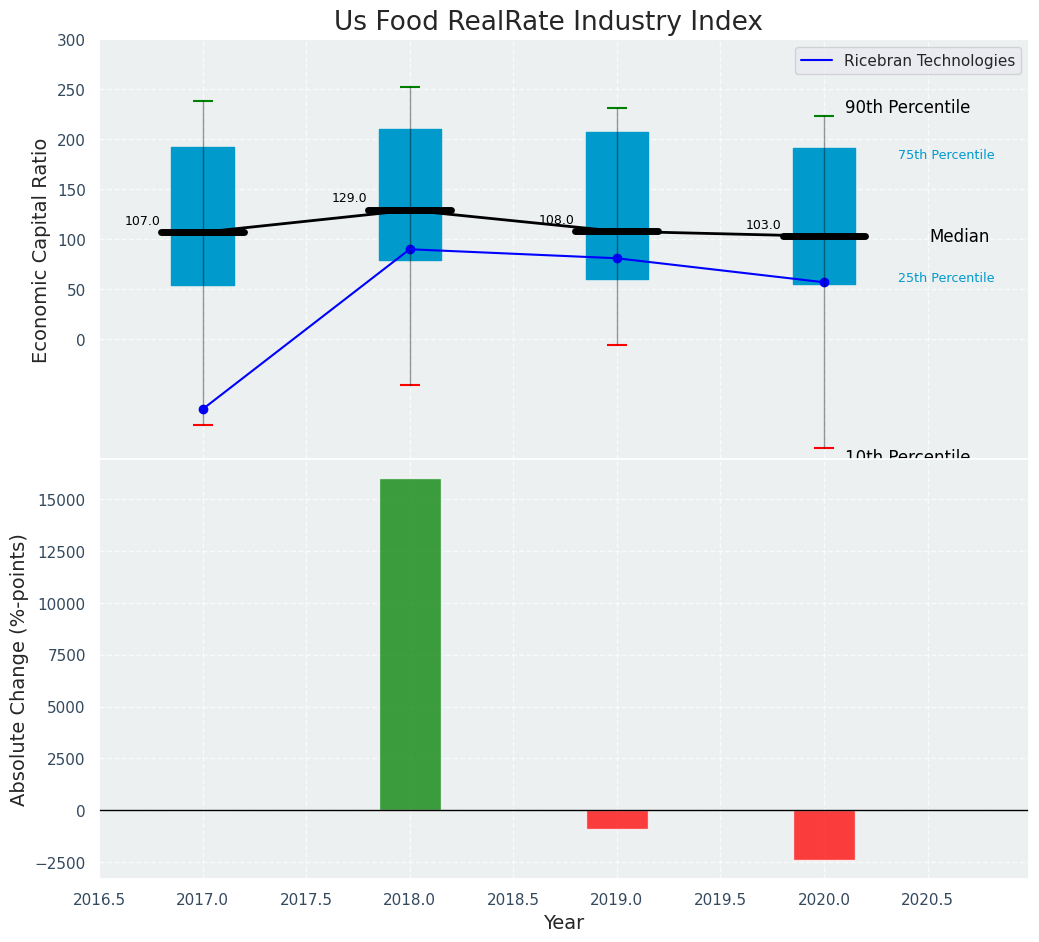The width and height of the screenshot is (1039, 942).
Task: Click the '10th Percentile' label
Action: point(907,454)
